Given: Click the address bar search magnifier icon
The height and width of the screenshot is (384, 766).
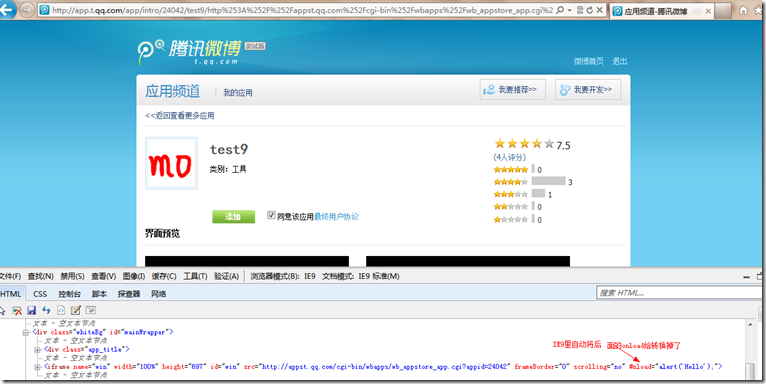Looking at the screenshot, I should pyautogui.click(x=560, y=10).
